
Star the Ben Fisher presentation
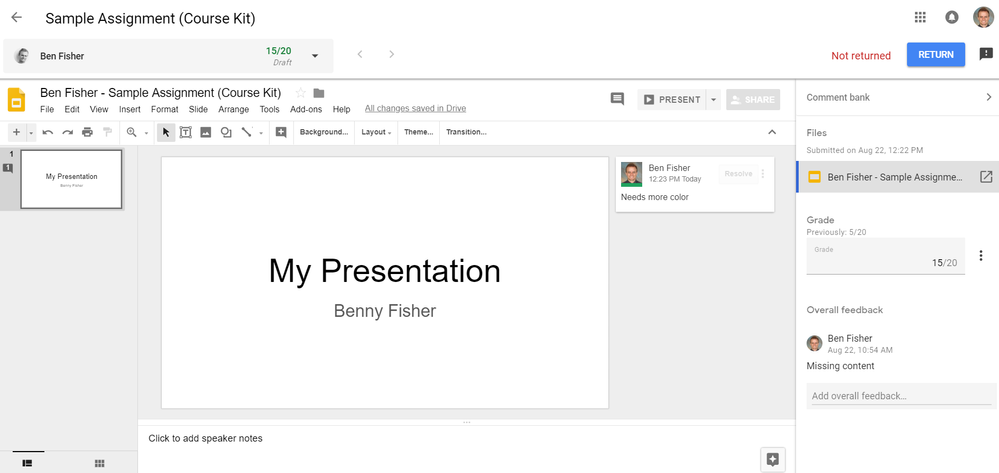[300, 93]
